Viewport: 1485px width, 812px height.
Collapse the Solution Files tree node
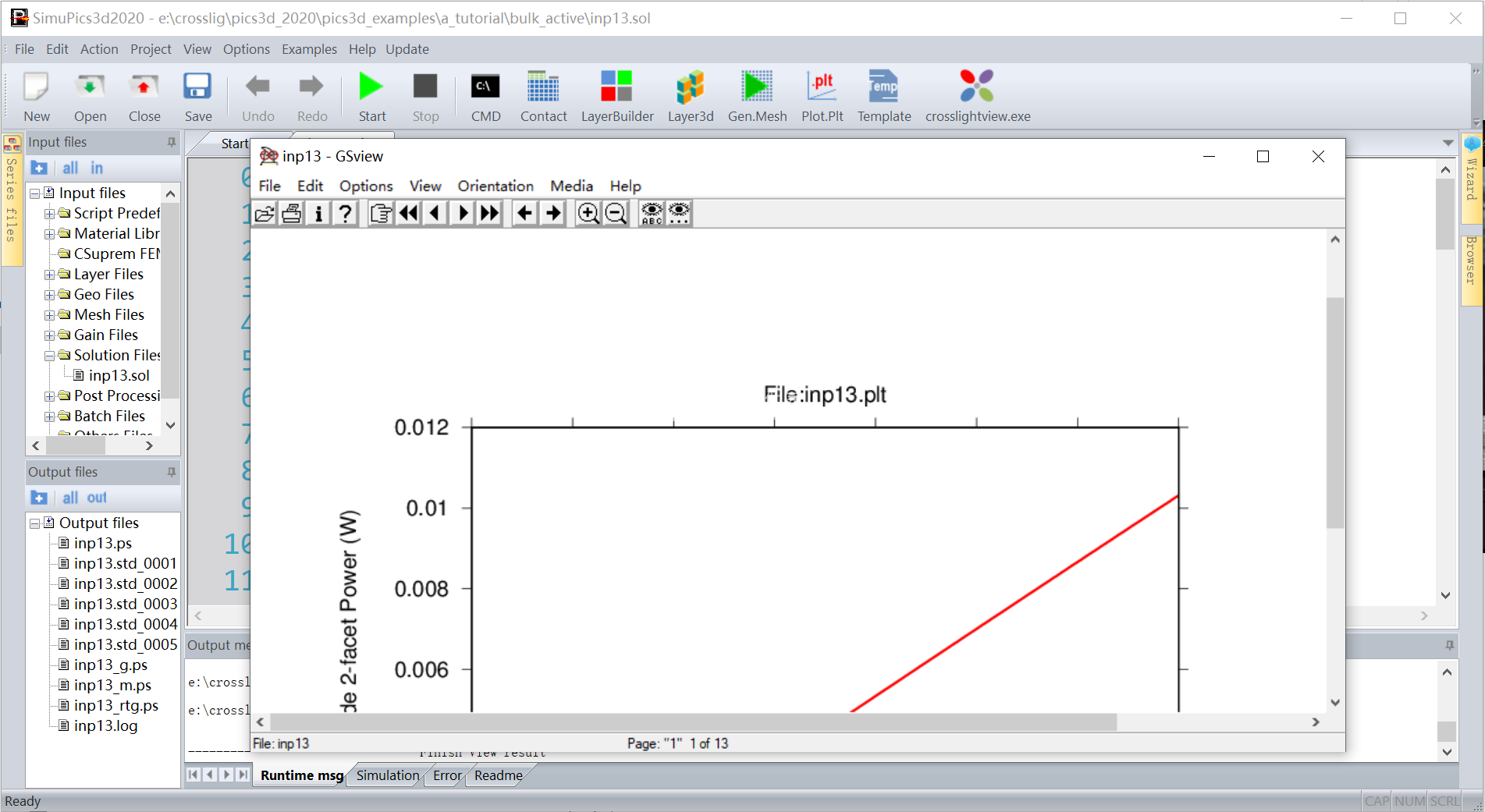click(x=49, y=356)
